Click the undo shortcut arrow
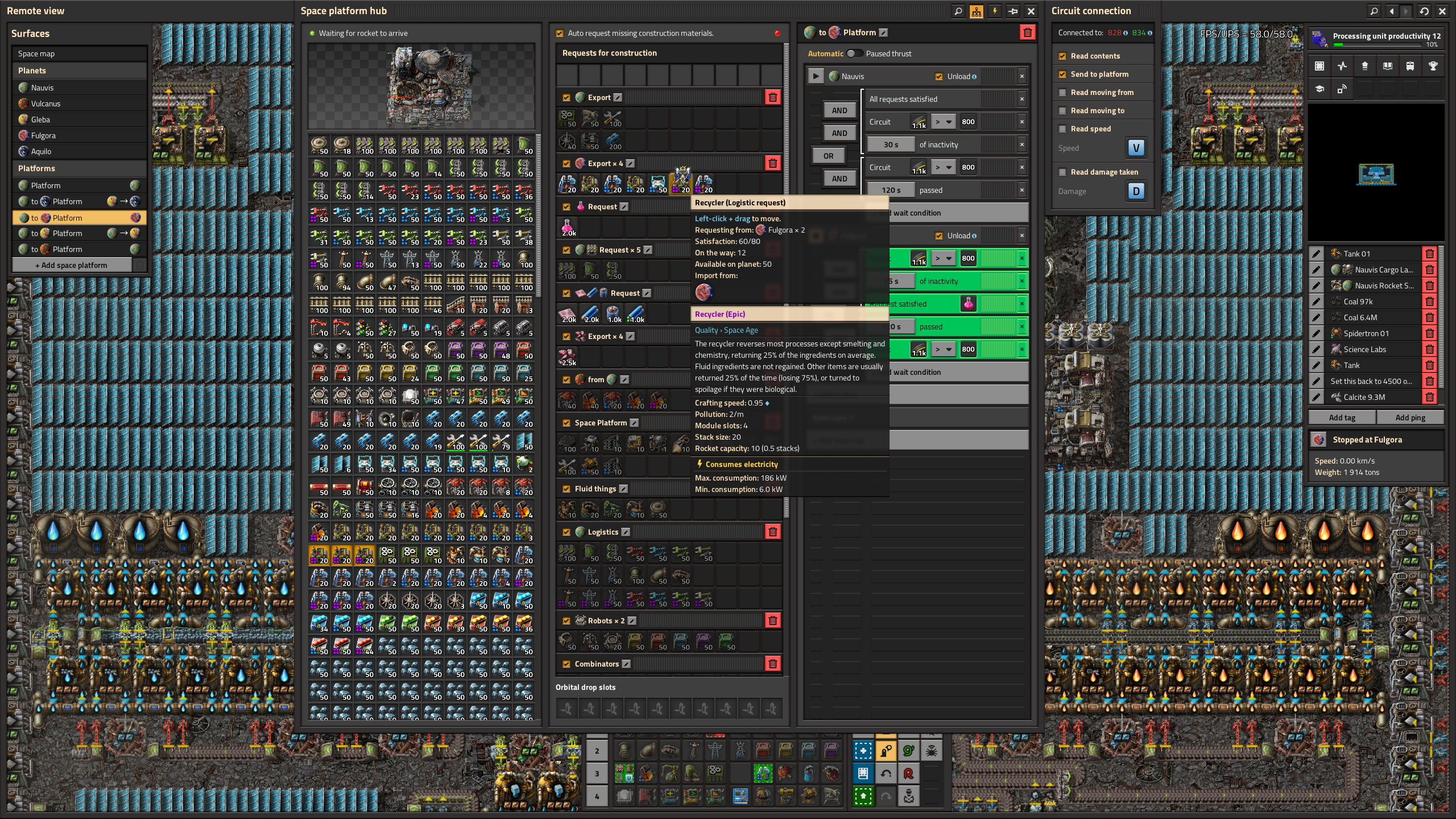The image size is (1456, 819). click(886, 773)
